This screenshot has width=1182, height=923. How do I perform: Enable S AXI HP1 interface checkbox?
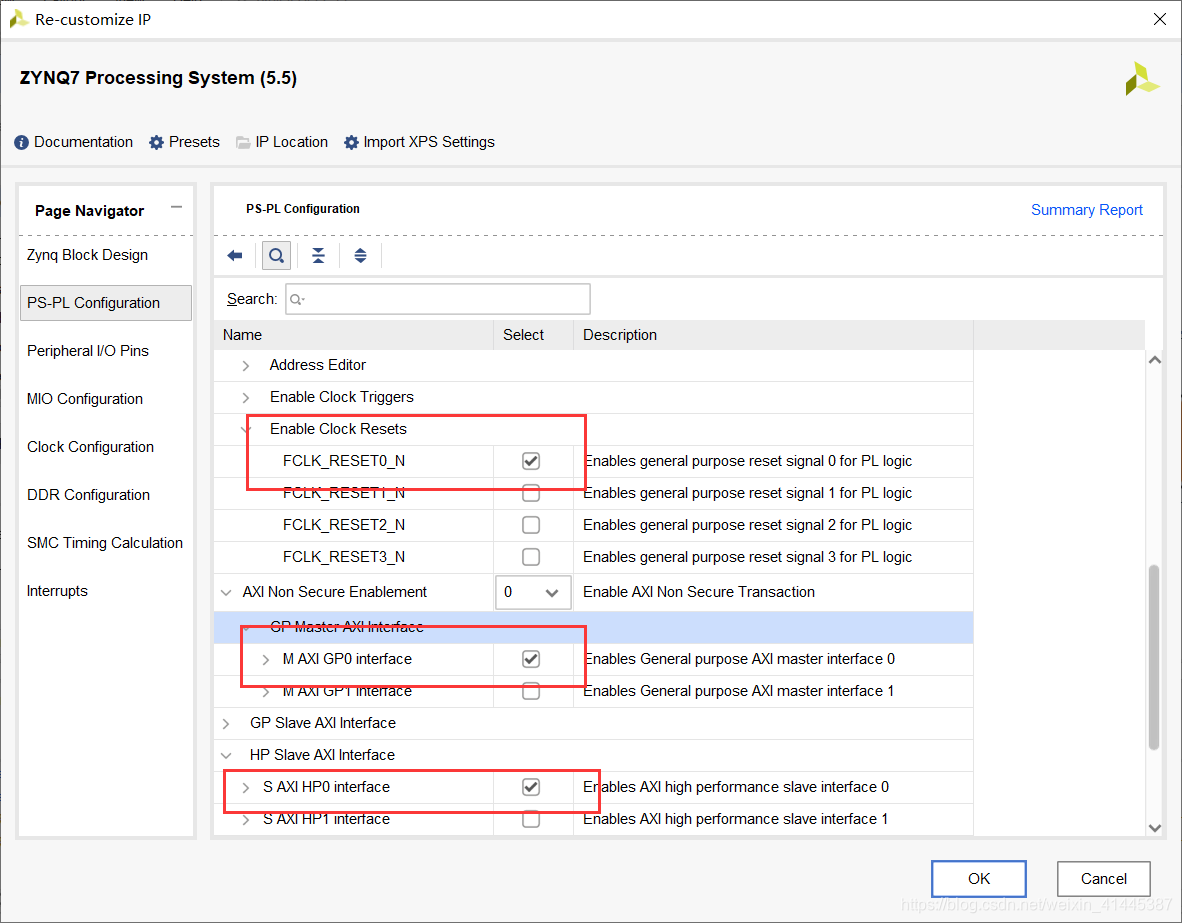pyautogui.click(x=531, y=820)
